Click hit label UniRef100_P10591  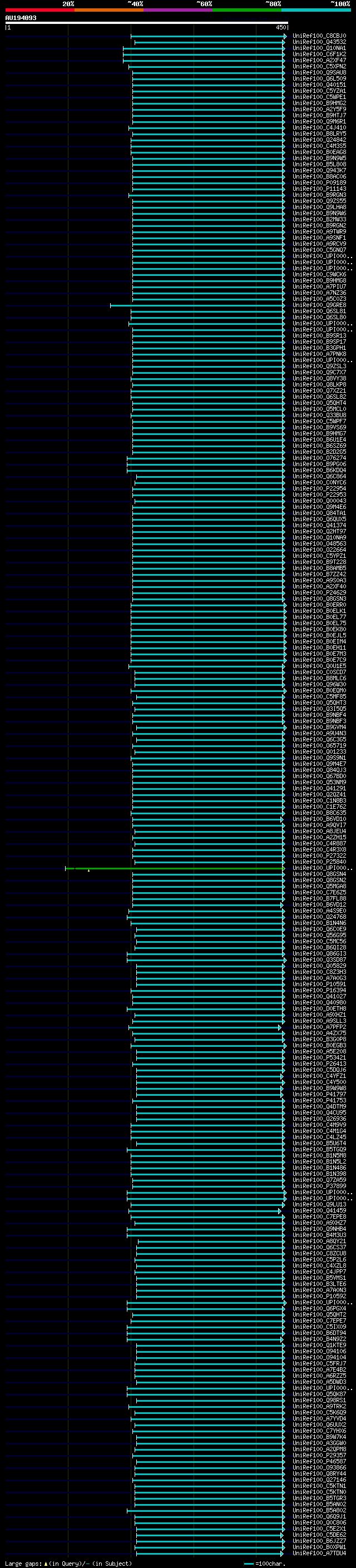319,985
